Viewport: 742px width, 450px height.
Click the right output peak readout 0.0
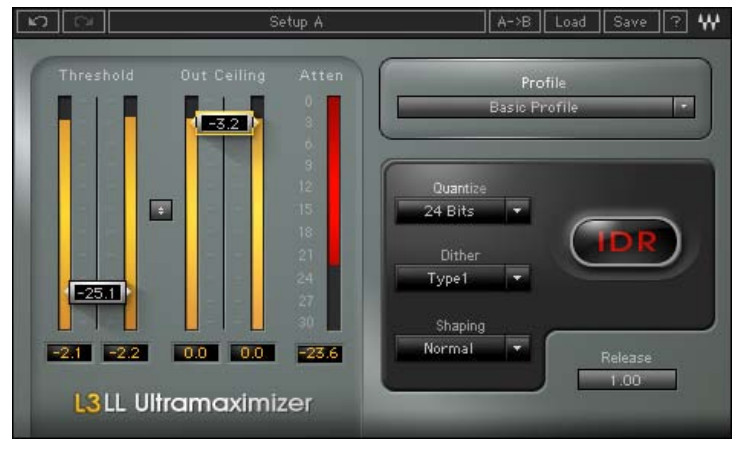coord(252,353)
